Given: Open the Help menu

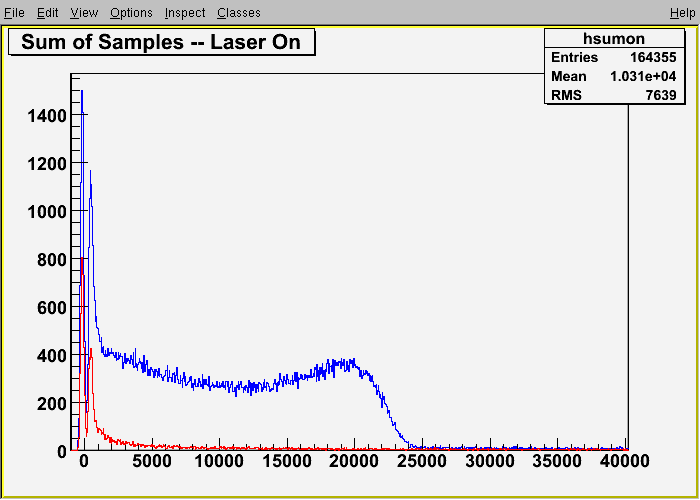Looking at the screenshot, I should pyautogui.click(x=683, y=13).
